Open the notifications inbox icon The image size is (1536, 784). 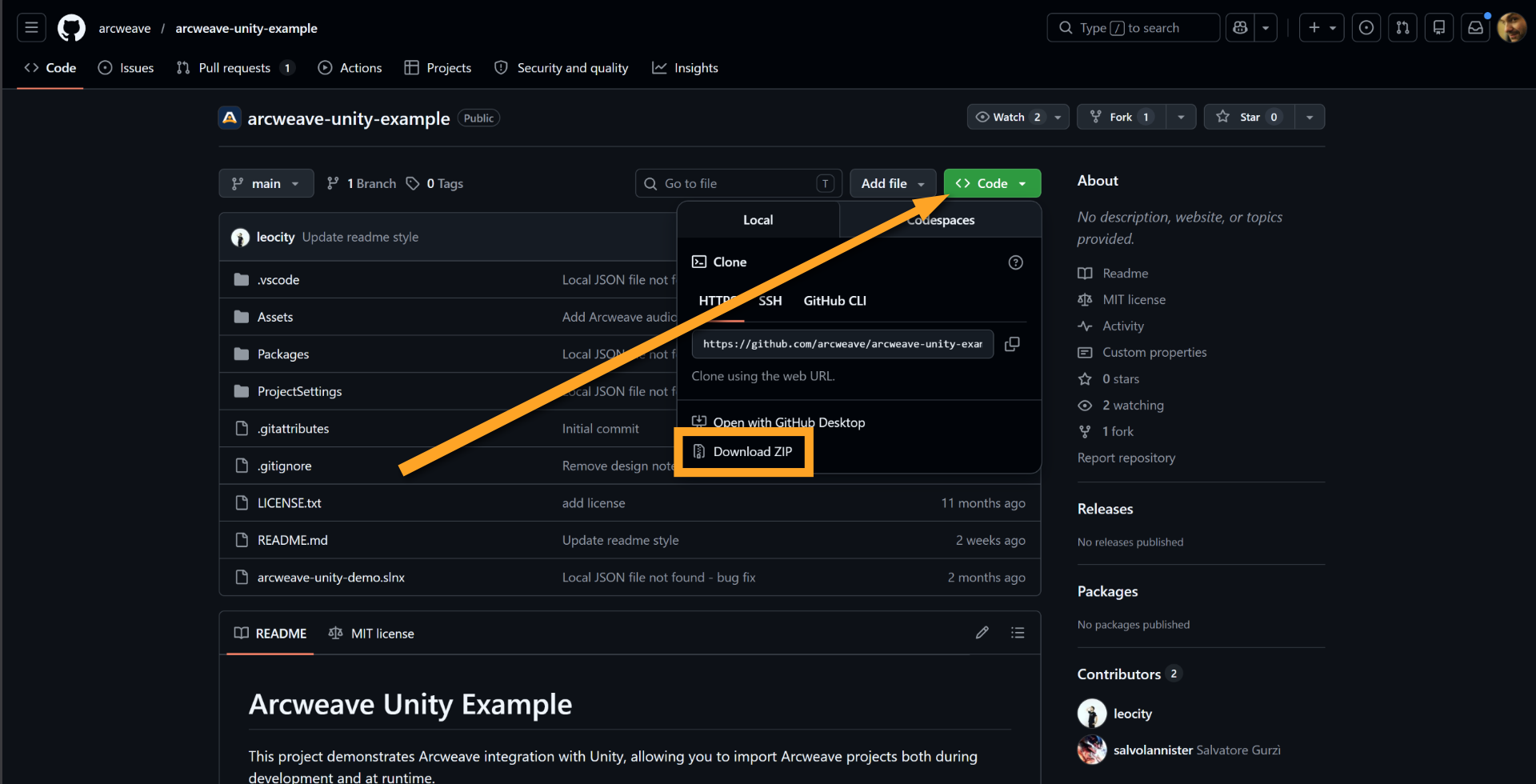click(1475, 28)
